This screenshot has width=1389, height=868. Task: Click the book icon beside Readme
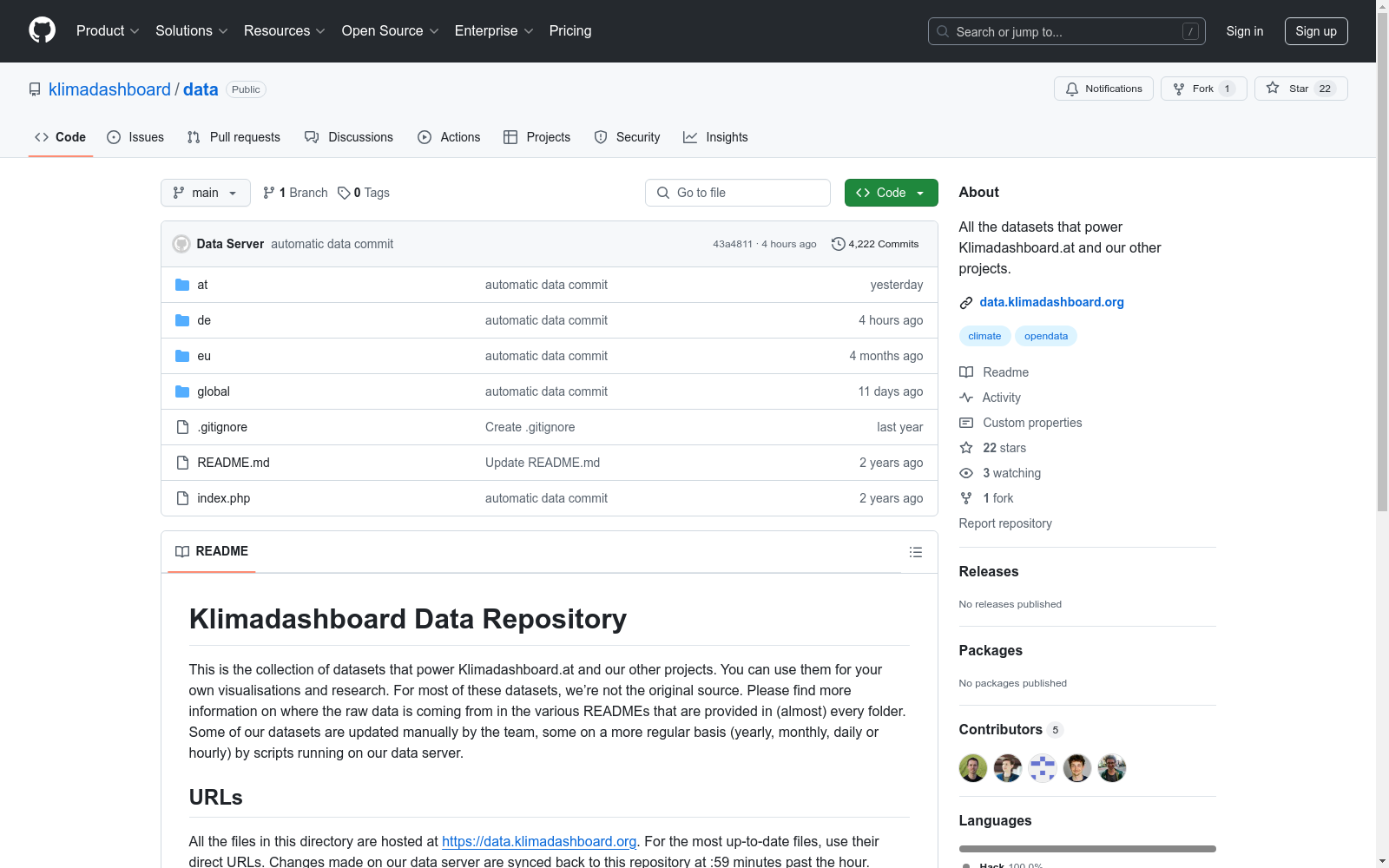click(966, 372)
